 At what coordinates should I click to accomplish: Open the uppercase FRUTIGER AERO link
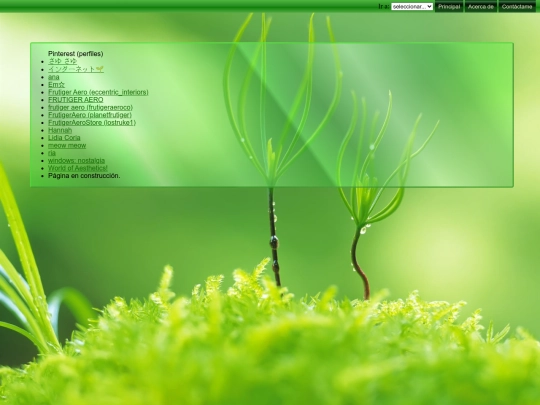(75, 100)
